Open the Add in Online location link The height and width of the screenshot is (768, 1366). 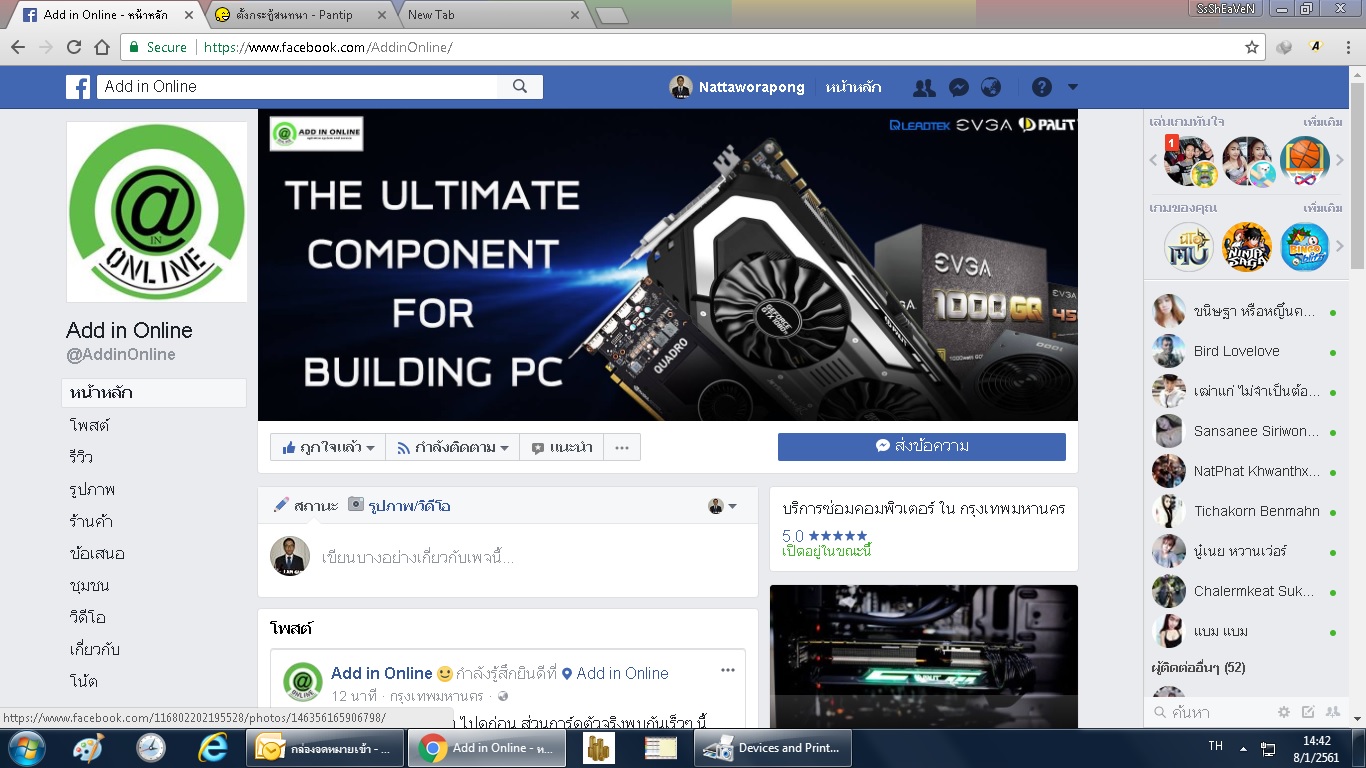coord(622,673)
